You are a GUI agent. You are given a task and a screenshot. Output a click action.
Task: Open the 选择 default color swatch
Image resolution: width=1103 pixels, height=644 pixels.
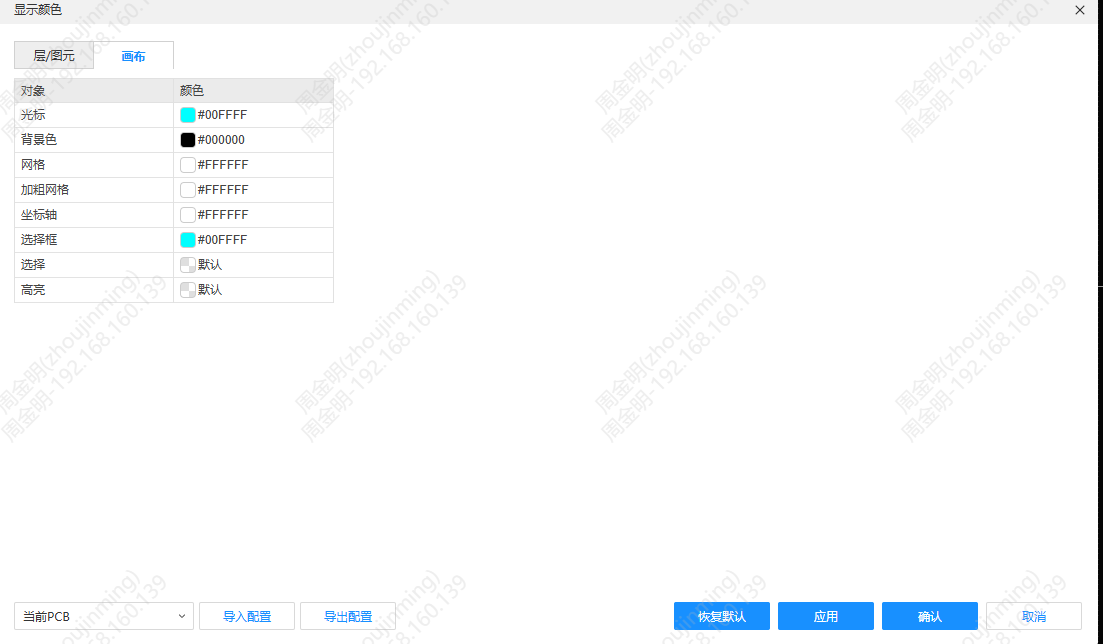point(188,265)
